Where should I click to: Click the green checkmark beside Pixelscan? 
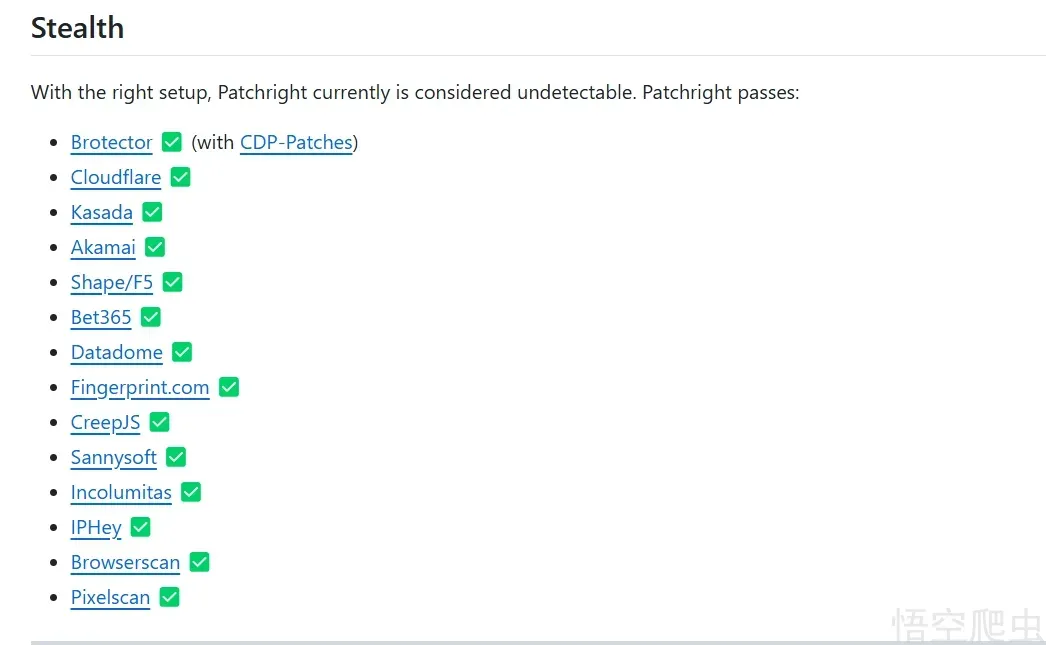(169, 597)
